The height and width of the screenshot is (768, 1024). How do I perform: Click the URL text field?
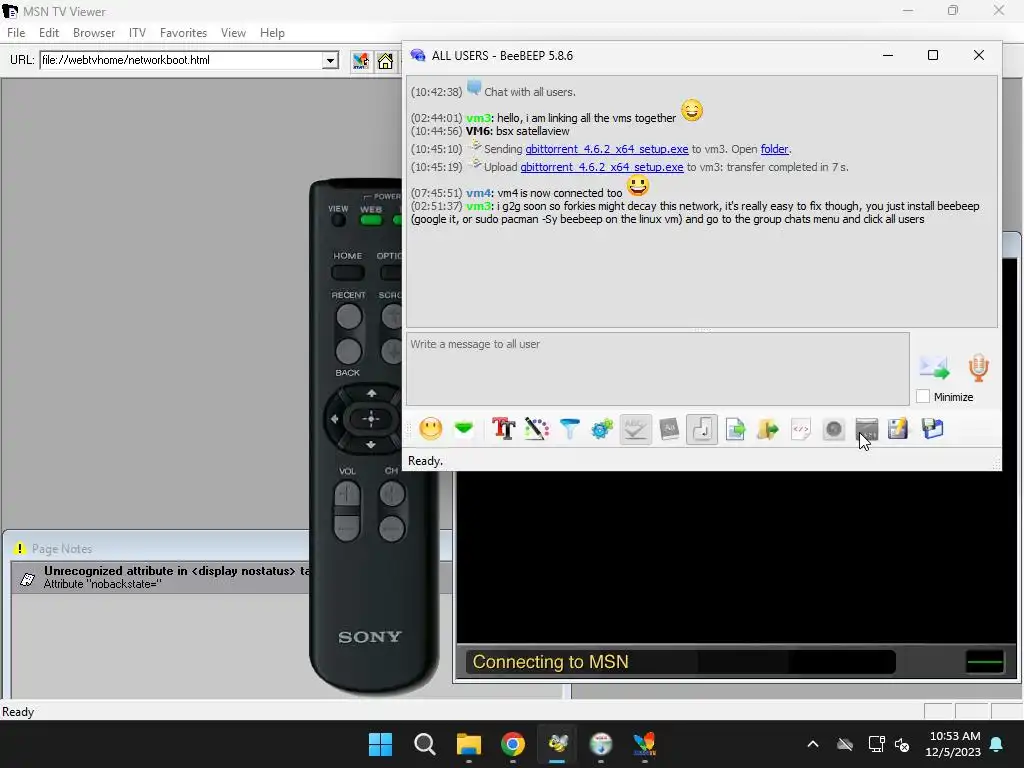pyautogui.click(x=181, y=60)
